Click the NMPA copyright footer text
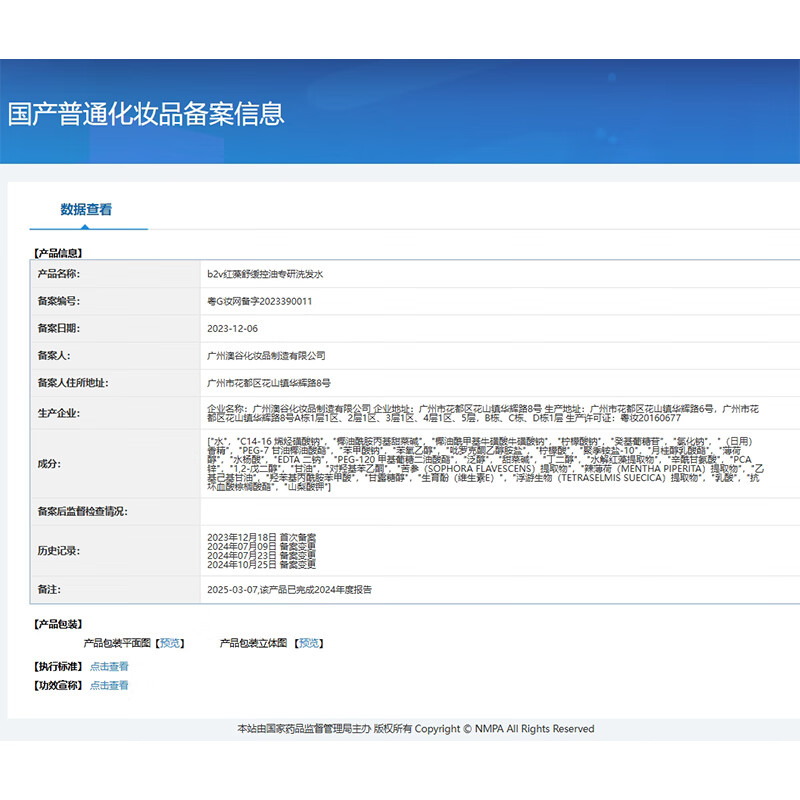800x800 pixels. [x=415, y=729]
